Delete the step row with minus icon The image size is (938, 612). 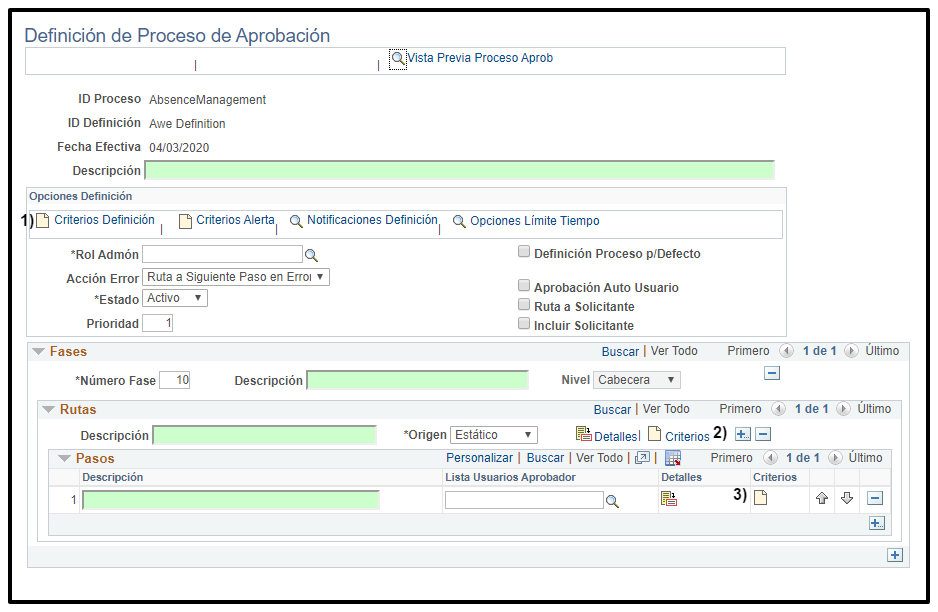pyautogui.click(x=875, y=498)
